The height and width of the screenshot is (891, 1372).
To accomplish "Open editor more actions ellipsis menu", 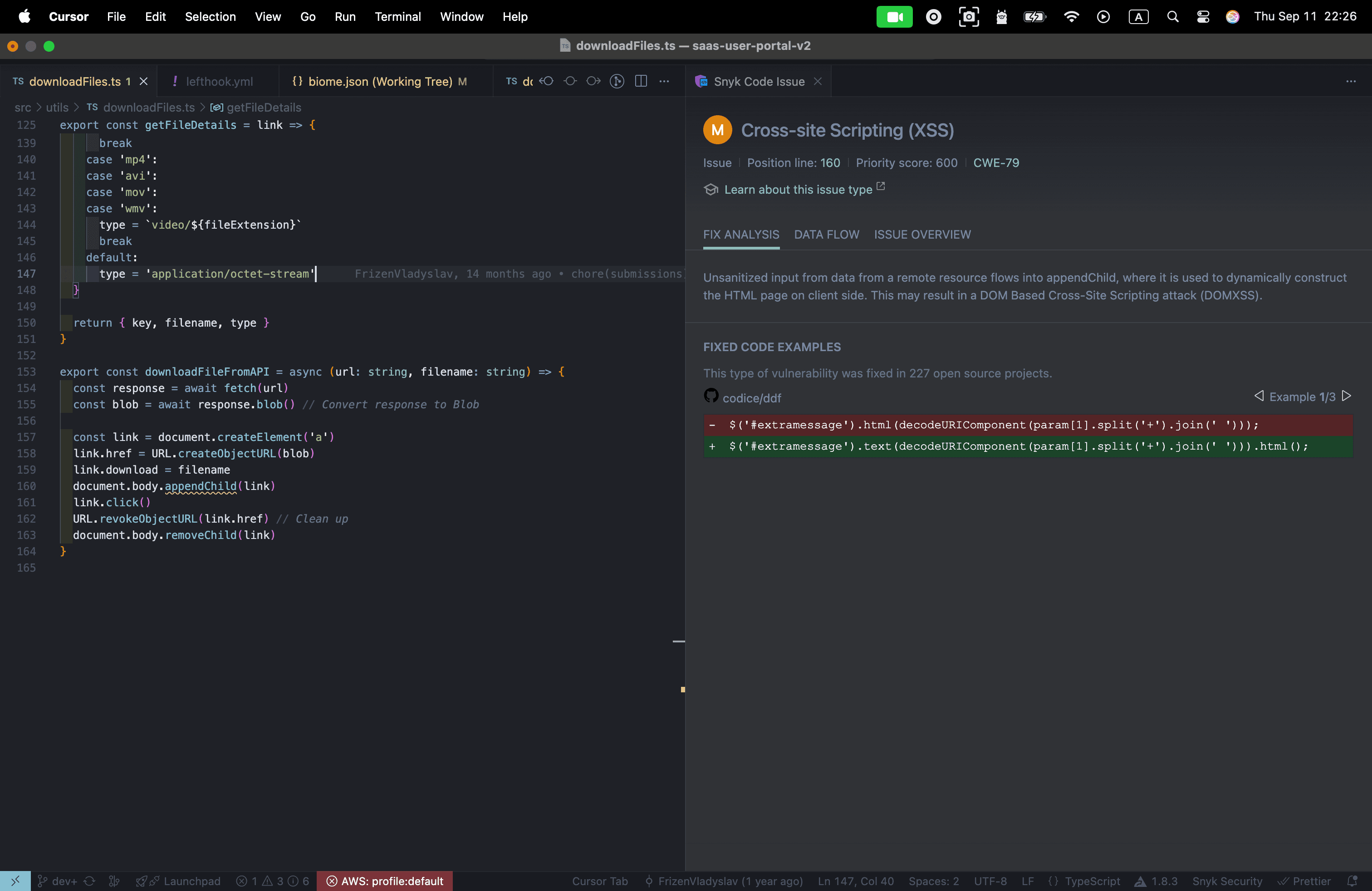I will coord(664,81).
